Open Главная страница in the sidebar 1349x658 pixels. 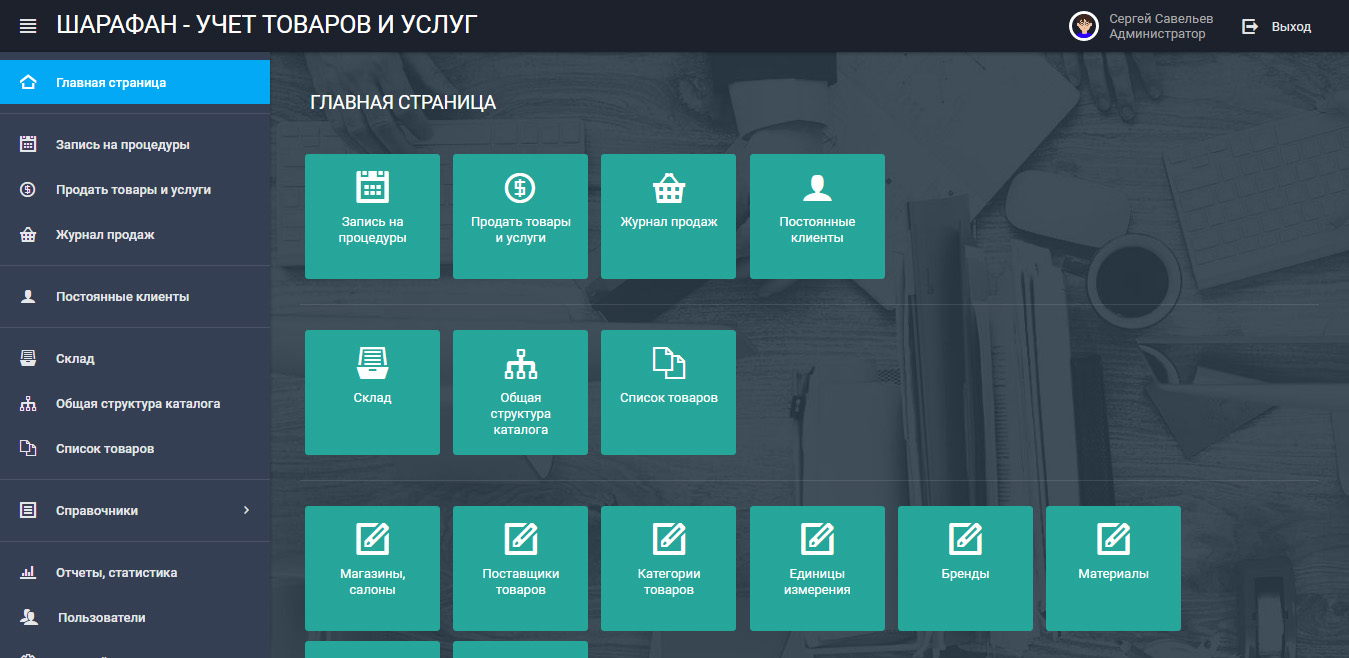tap(111, 83)
